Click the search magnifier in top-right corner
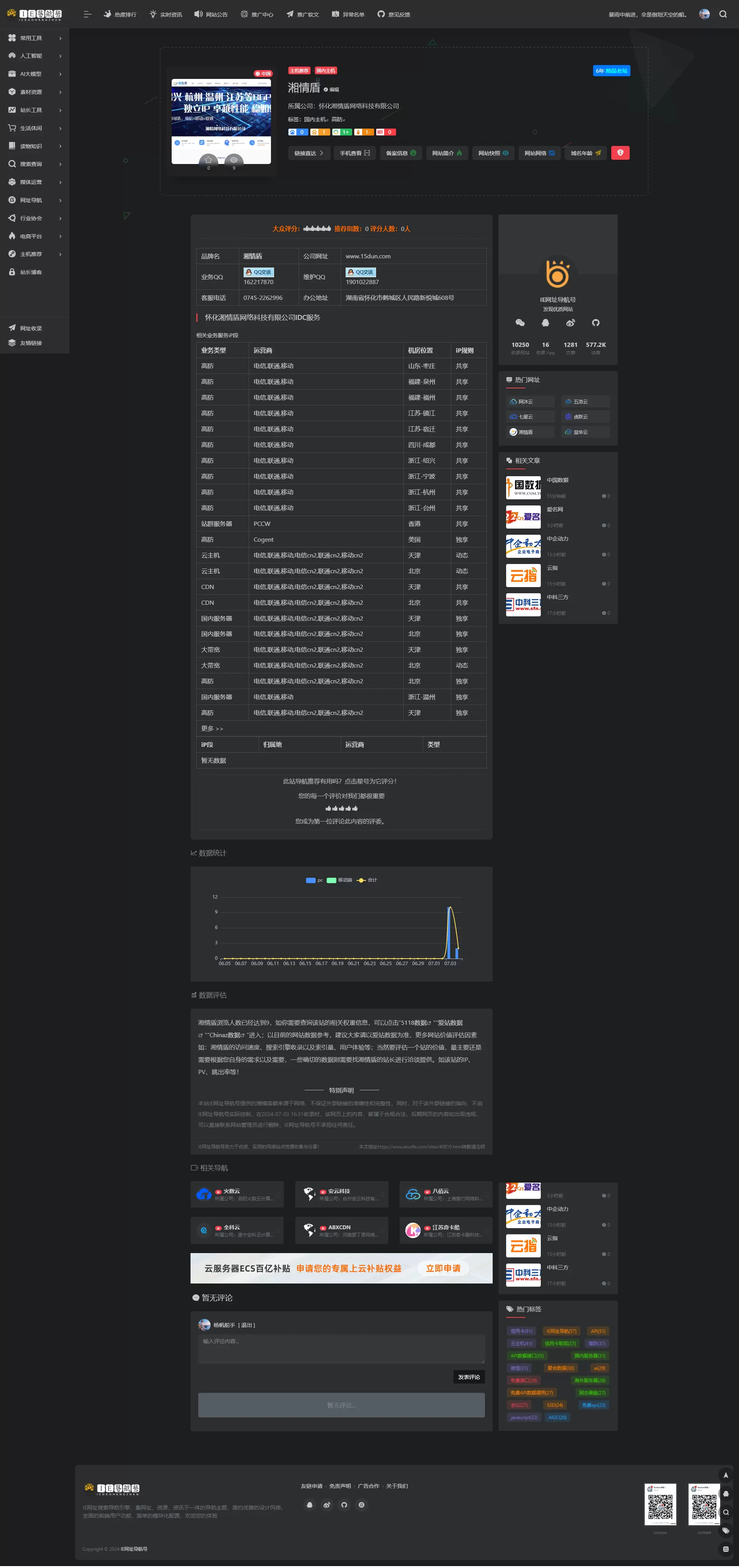Screen dimensions: 739x1568 [723, 14]
